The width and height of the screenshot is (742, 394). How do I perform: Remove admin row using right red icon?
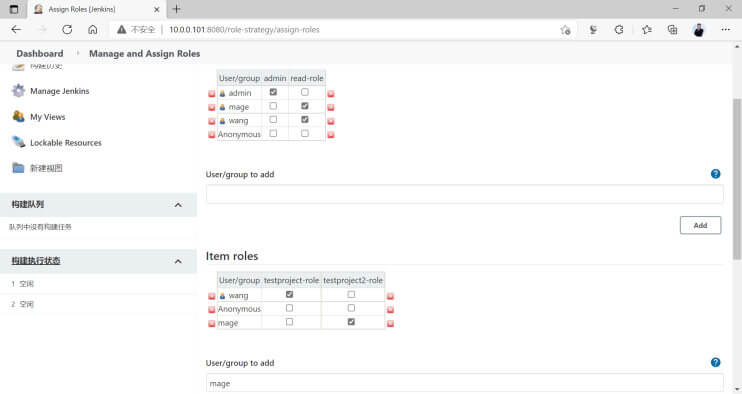[331, 94]
